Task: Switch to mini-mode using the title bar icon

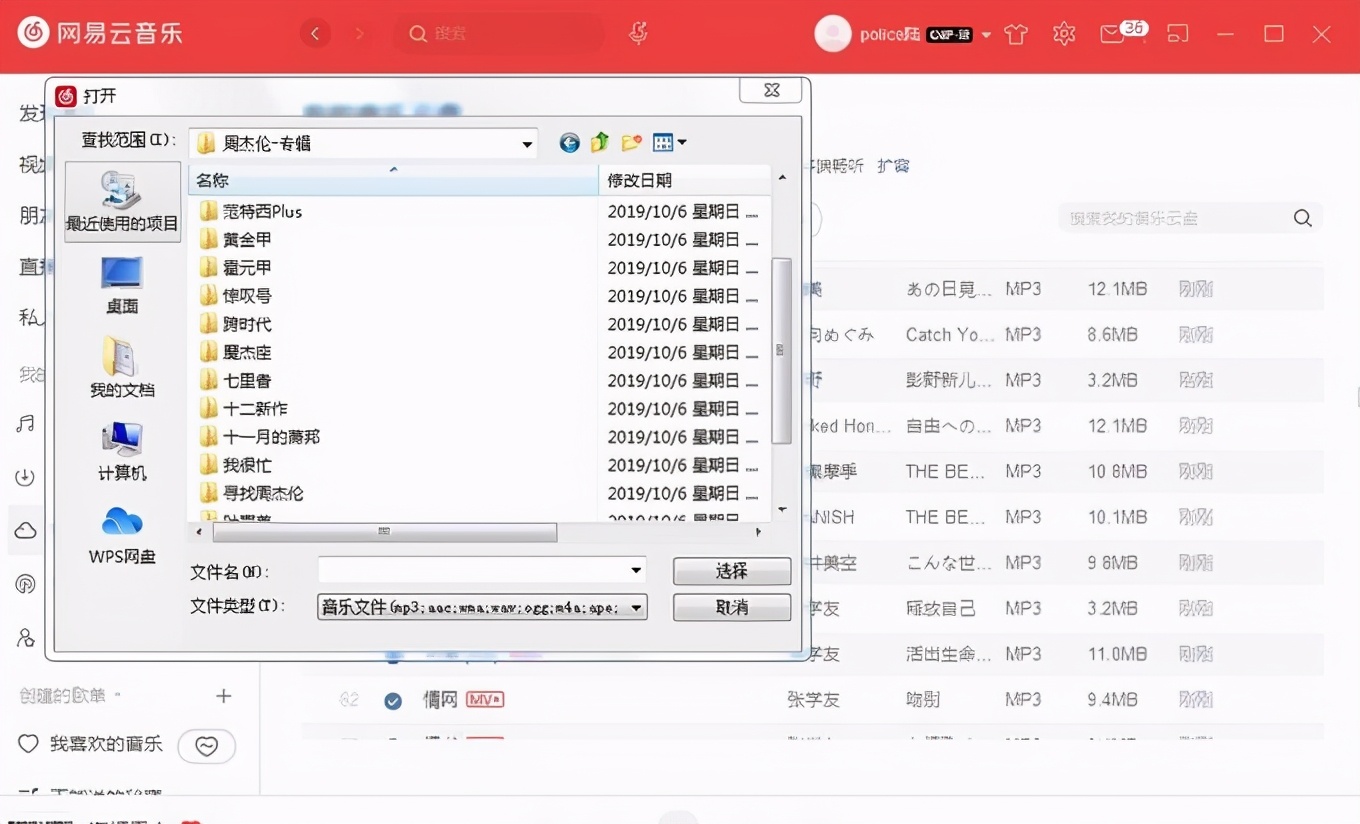Action: (x=1178, y=33)
